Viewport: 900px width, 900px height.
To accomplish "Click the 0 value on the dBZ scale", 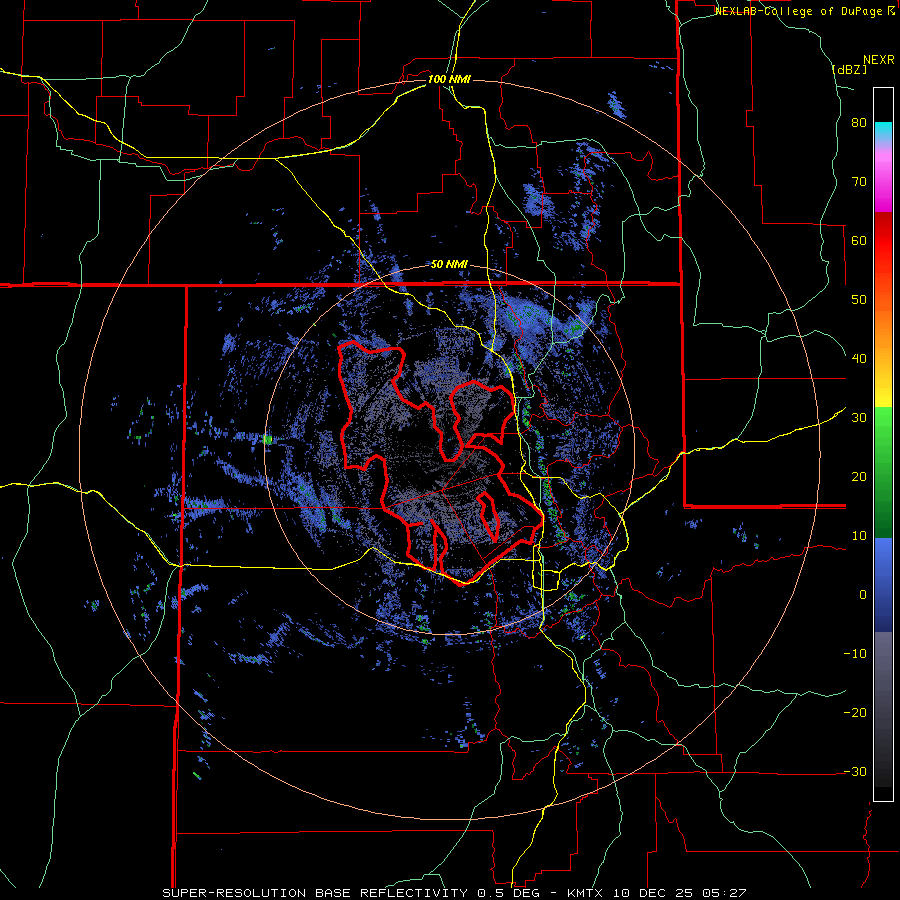I will 863,595.
